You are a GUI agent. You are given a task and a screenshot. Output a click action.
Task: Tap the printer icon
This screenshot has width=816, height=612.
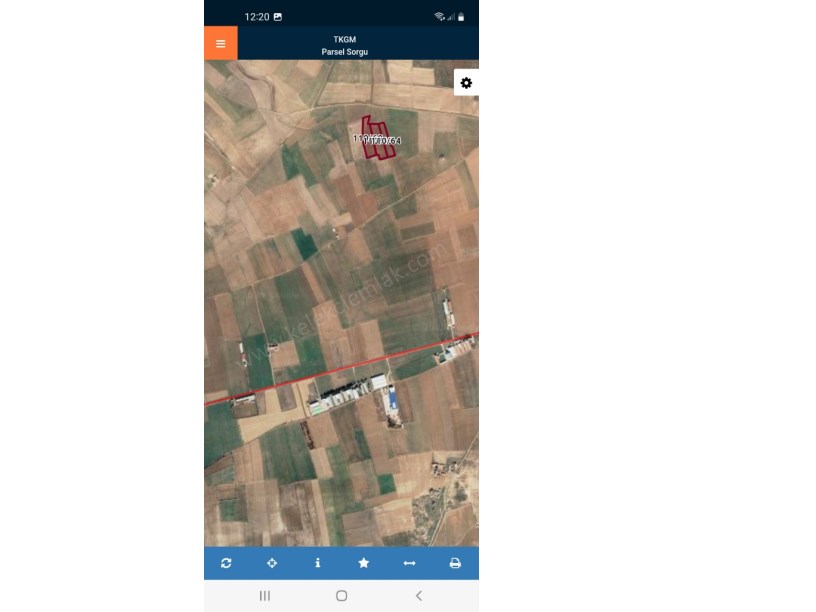point(455,563)
